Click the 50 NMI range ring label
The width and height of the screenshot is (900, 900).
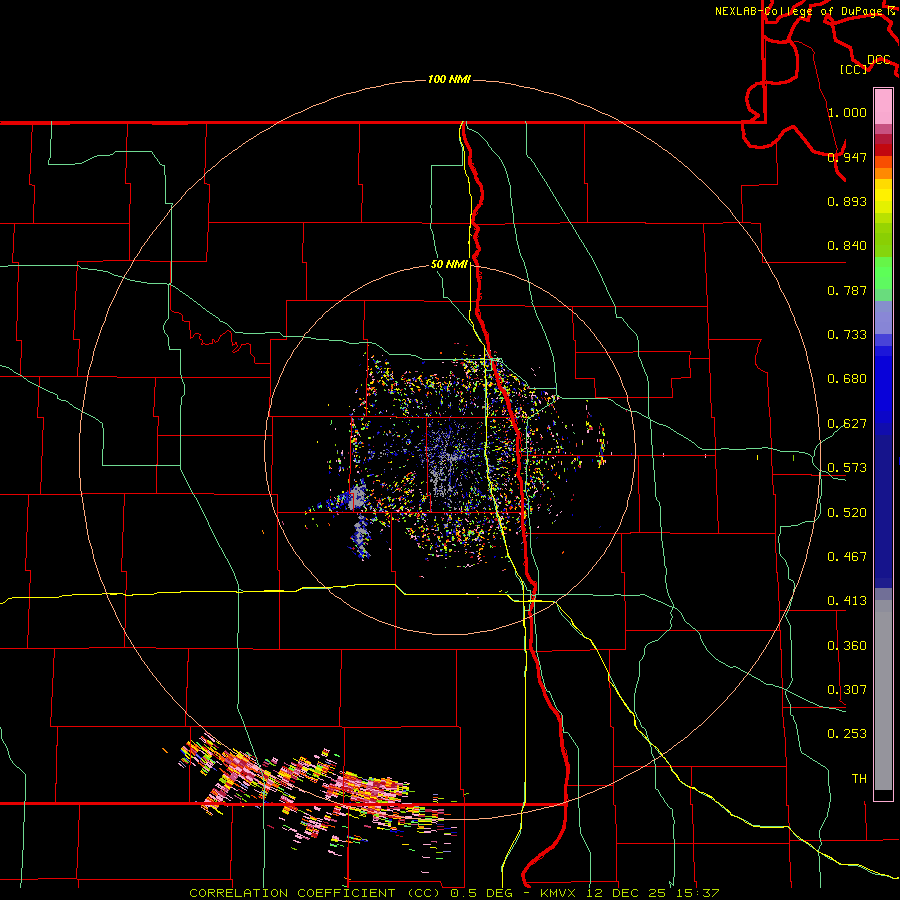click(449, 265)
